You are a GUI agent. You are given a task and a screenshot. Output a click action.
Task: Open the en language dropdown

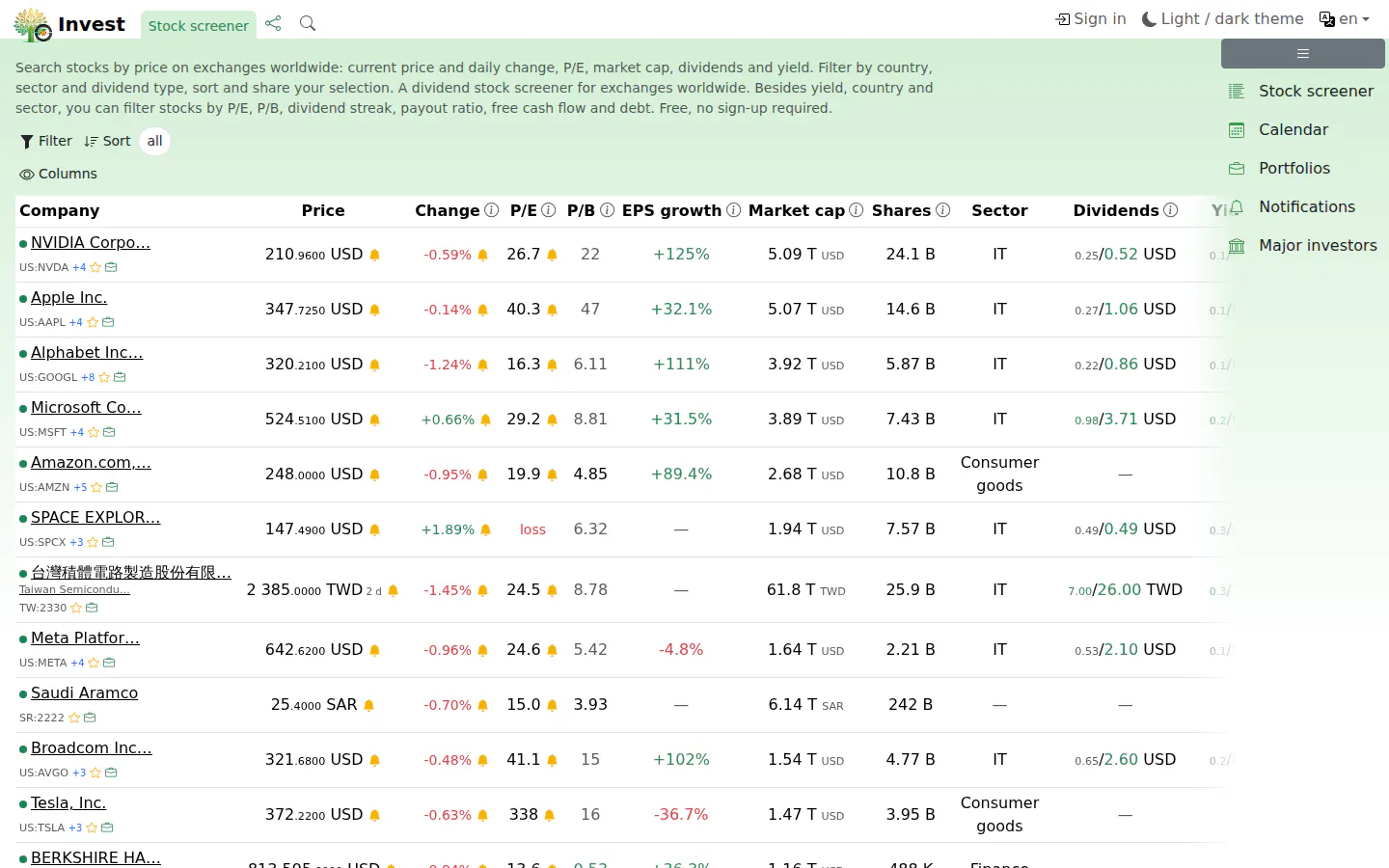[x=1345, y=19]
